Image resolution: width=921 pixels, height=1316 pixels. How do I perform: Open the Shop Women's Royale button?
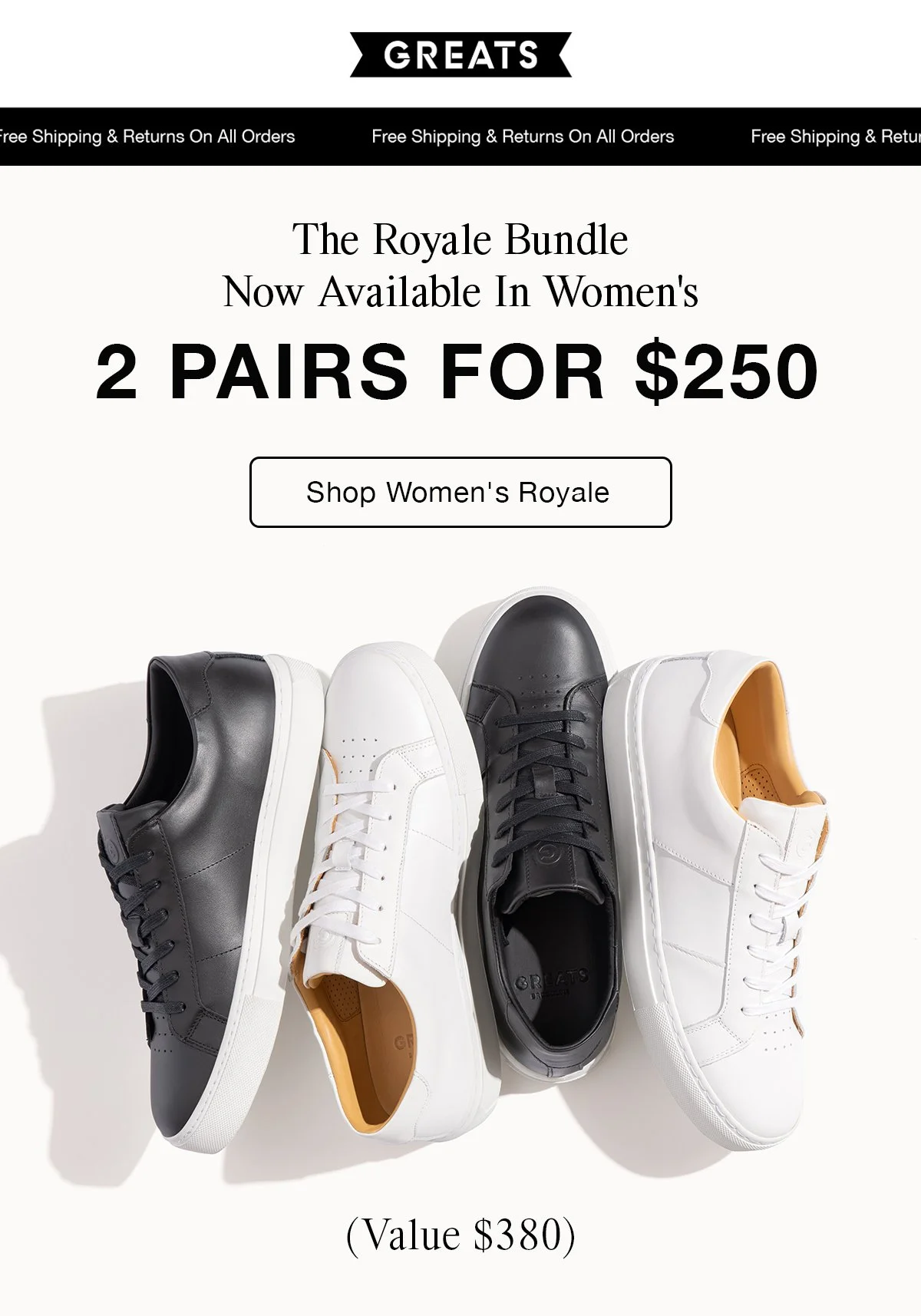(x=460, y=492)
